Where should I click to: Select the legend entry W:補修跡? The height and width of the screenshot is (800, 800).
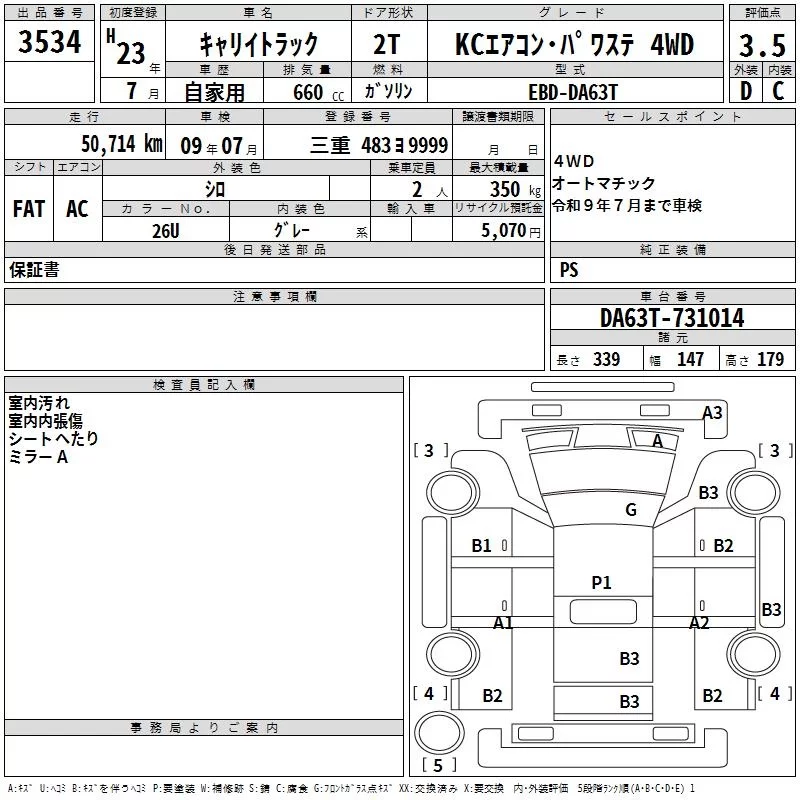tap(221, 789)
